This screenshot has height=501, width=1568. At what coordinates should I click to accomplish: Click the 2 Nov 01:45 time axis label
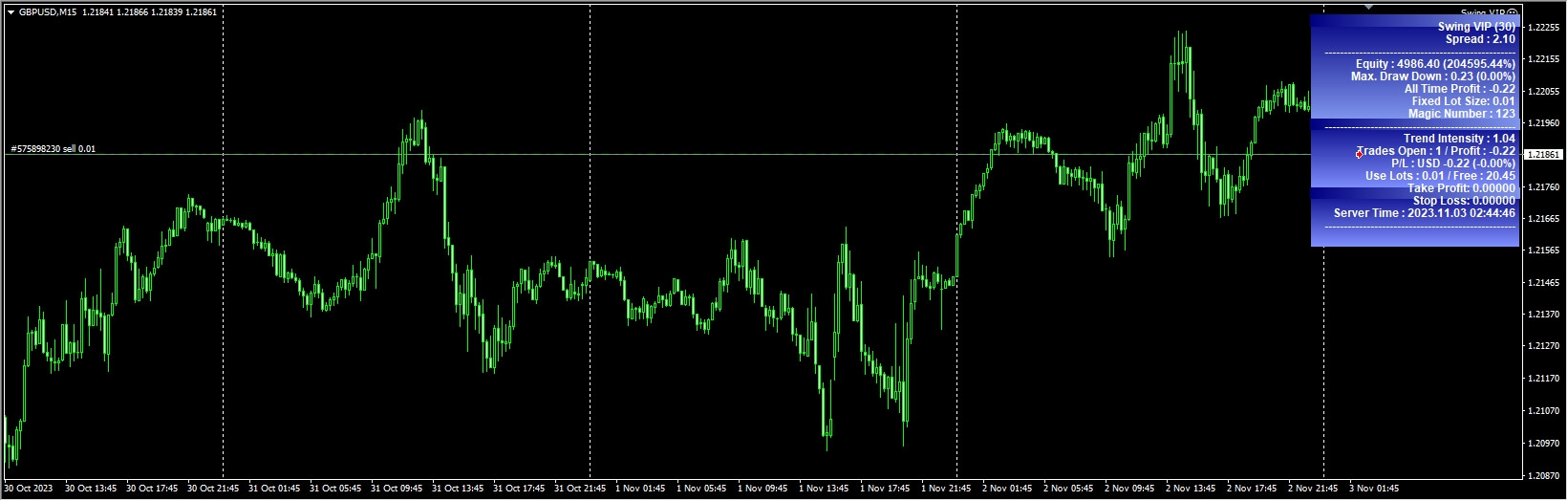point(1007,489)
